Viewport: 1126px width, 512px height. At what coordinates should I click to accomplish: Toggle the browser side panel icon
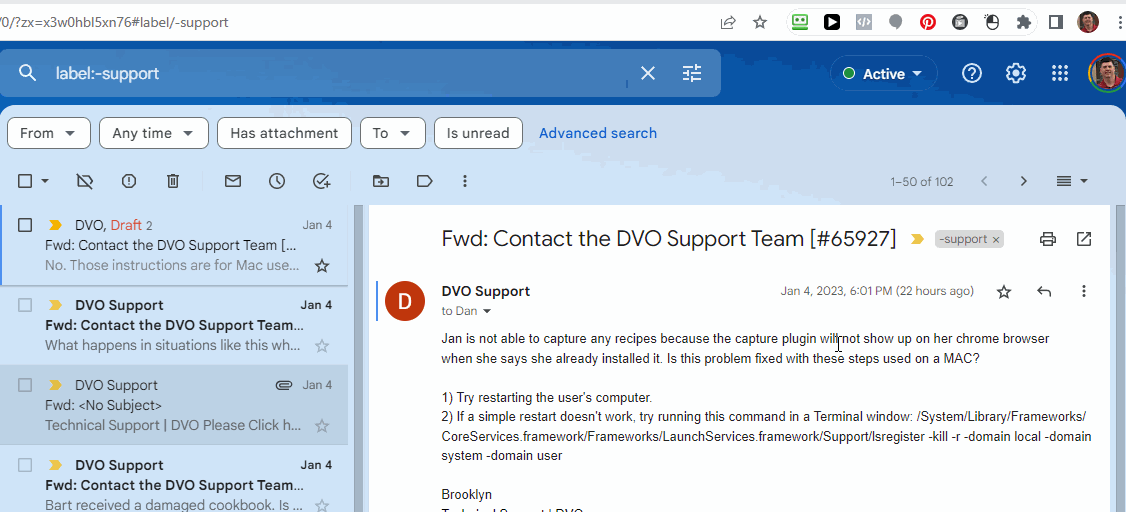1056,22
